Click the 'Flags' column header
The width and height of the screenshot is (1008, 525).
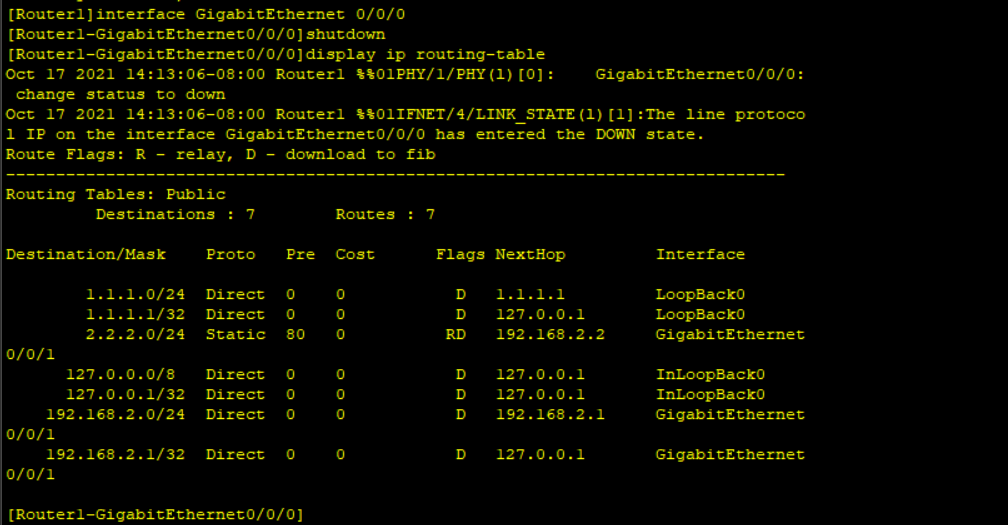tap(460, 254)
